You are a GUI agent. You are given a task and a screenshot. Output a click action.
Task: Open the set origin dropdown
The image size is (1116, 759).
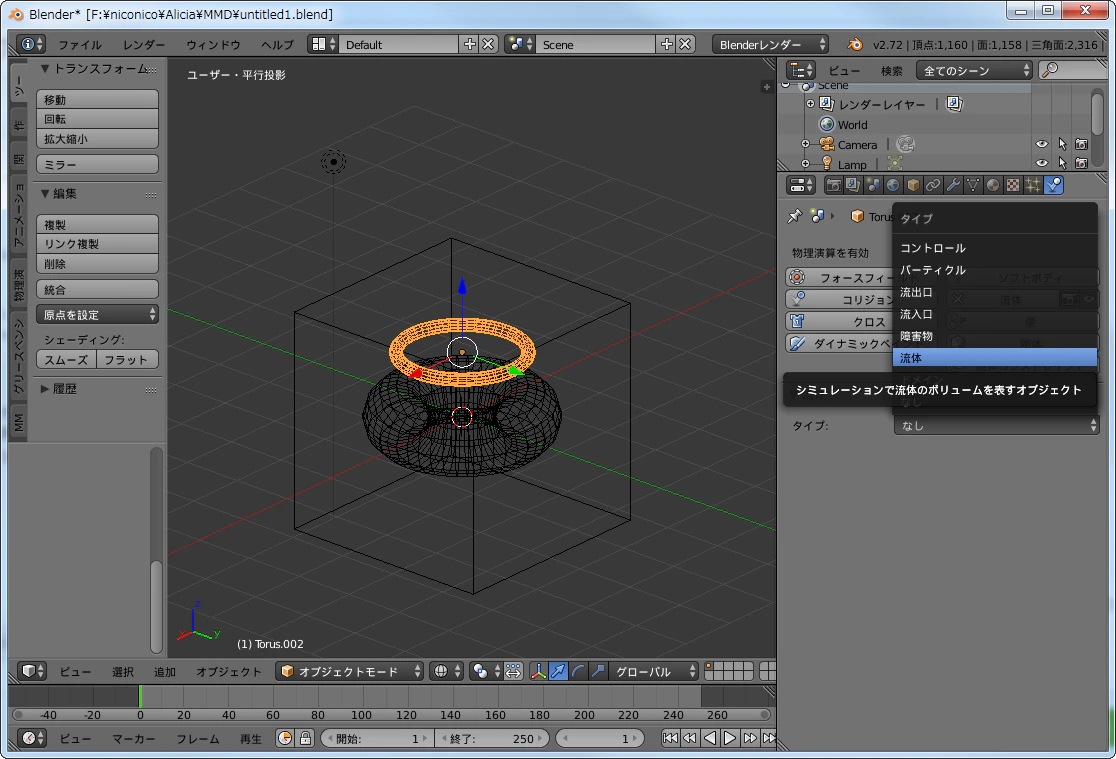click(x=98, y=314)
